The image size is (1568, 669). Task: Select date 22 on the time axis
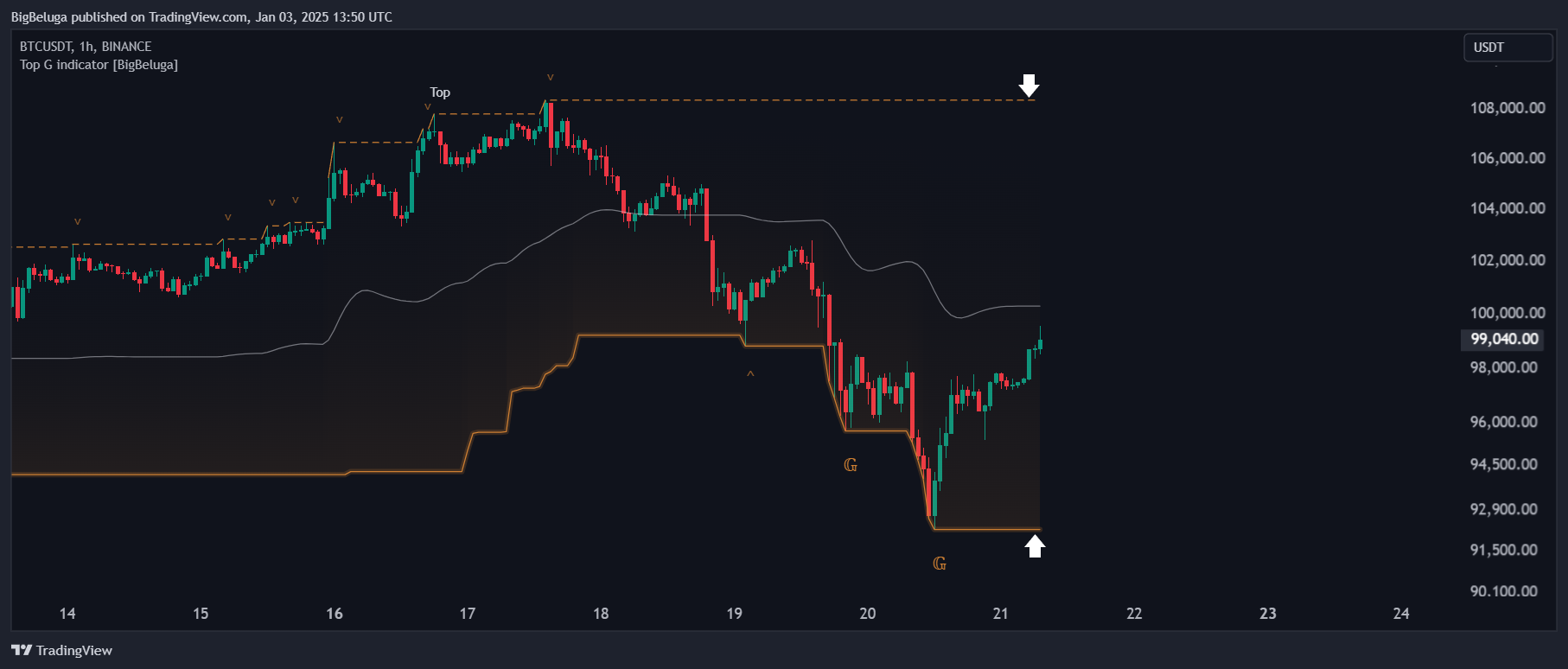(1134, 614)
